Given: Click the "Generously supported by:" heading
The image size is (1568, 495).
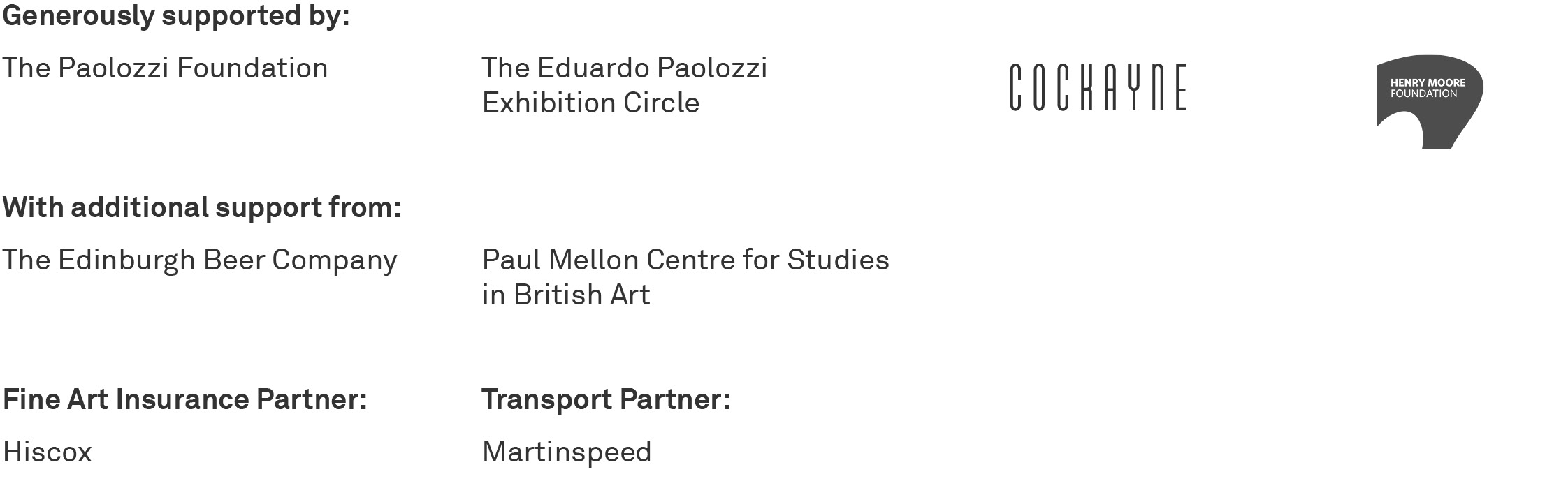Looking at the screenshot, I should click(175, 16).
